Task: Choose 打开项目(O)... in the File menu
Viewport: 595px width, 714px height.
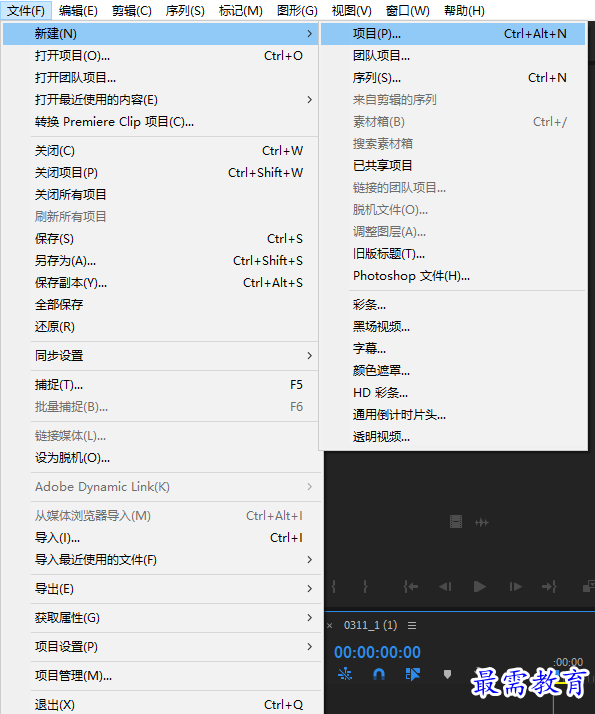Action: 160,56
